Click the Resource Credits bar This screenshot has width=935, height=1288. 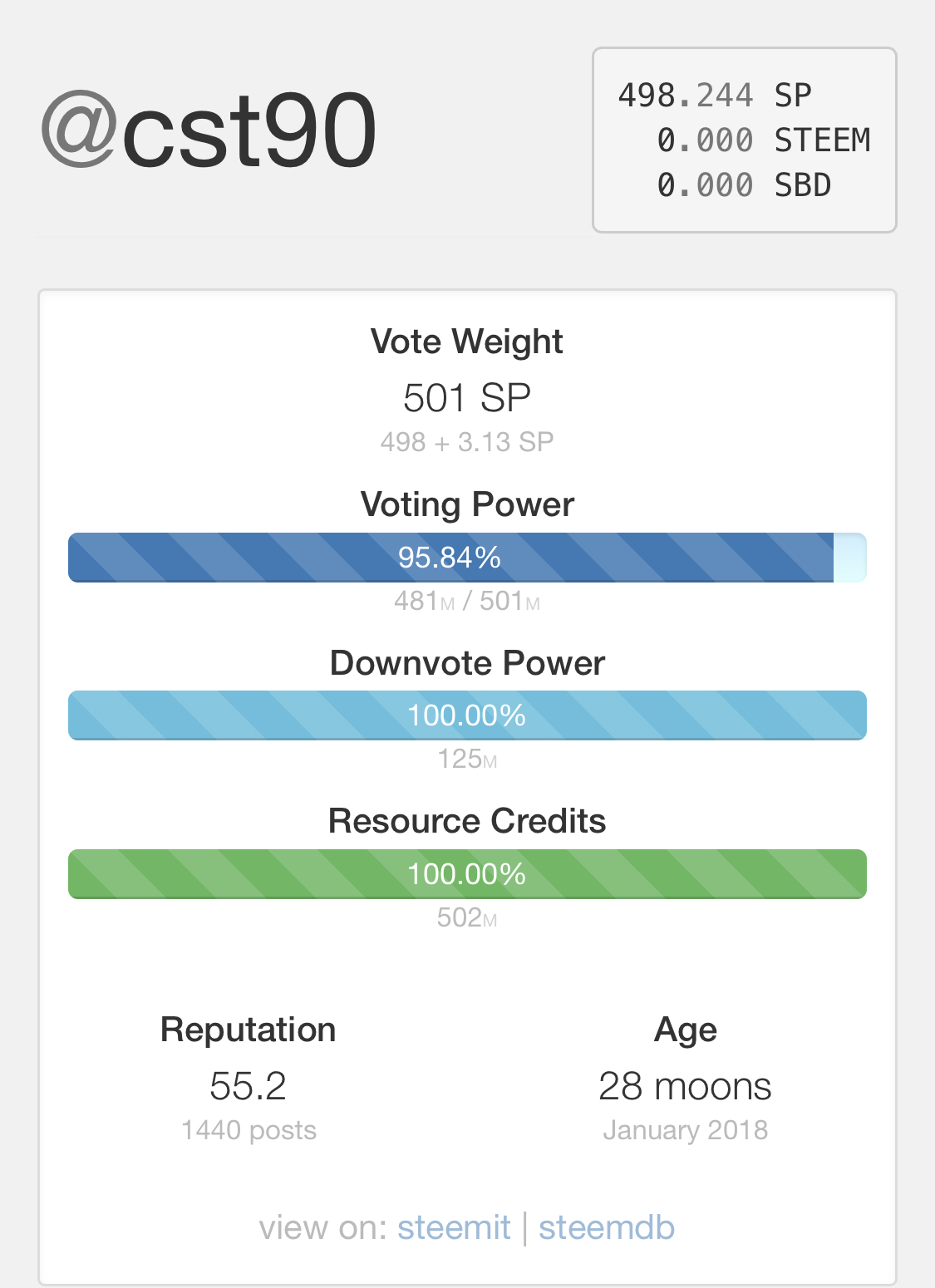tap(467, 874)
